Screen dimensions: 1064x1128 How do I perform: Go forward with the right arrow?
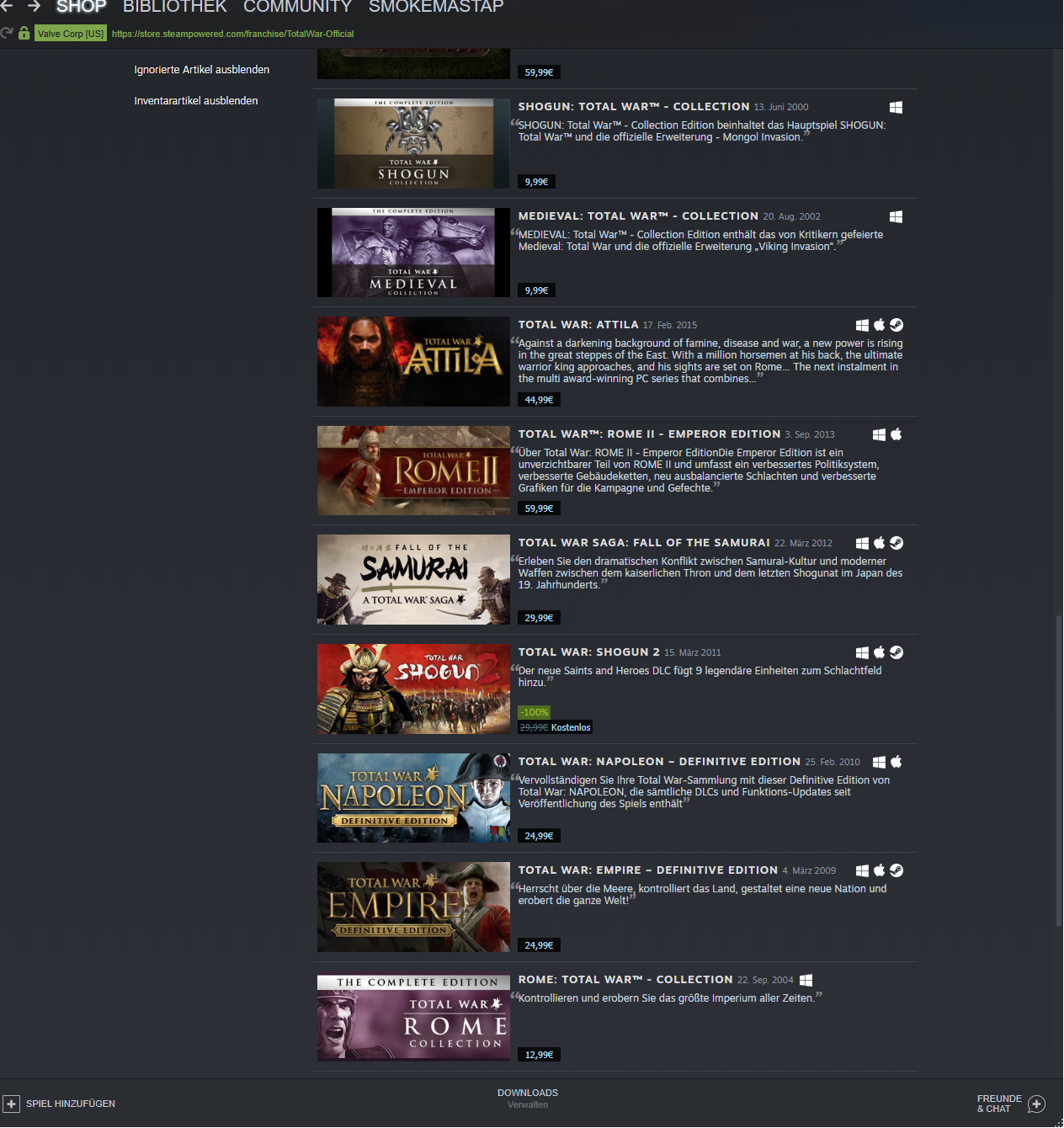pyautogui.click(x=34, y=6)
